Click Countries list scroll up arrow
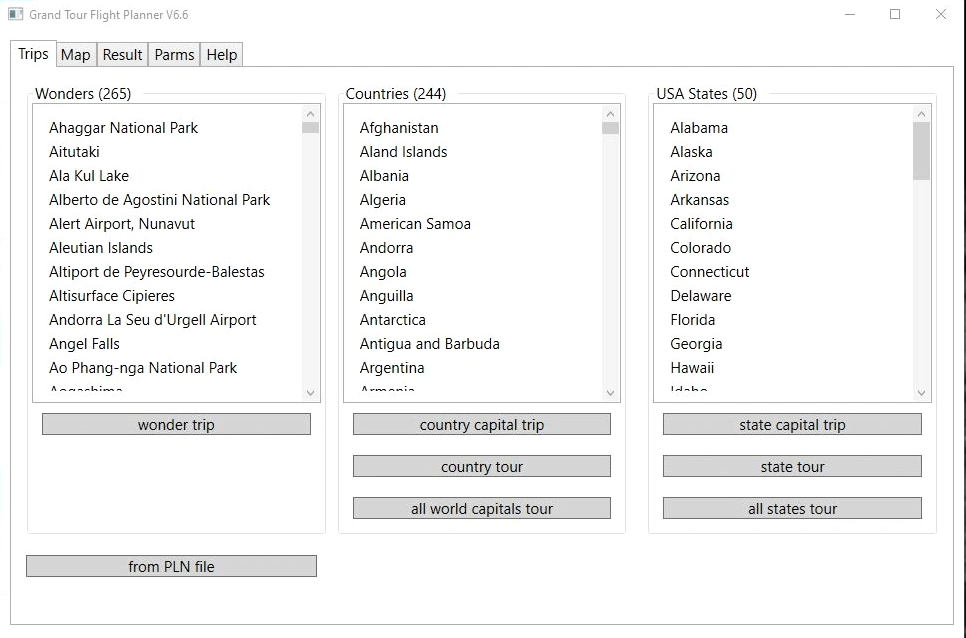The image size is (966, 638). pos(610,114)
